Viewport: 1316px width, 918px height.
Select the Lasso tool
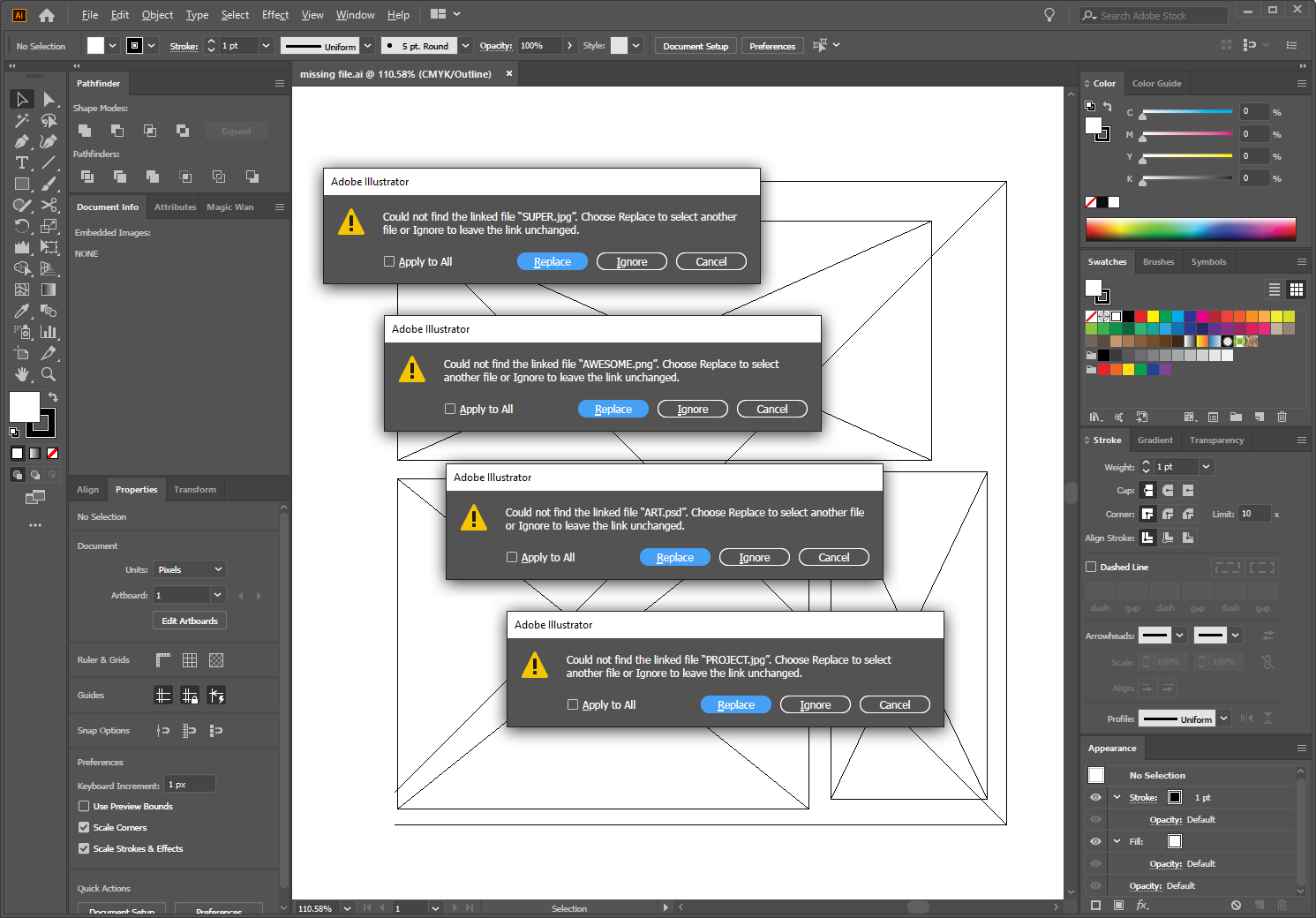click(49, 120)
